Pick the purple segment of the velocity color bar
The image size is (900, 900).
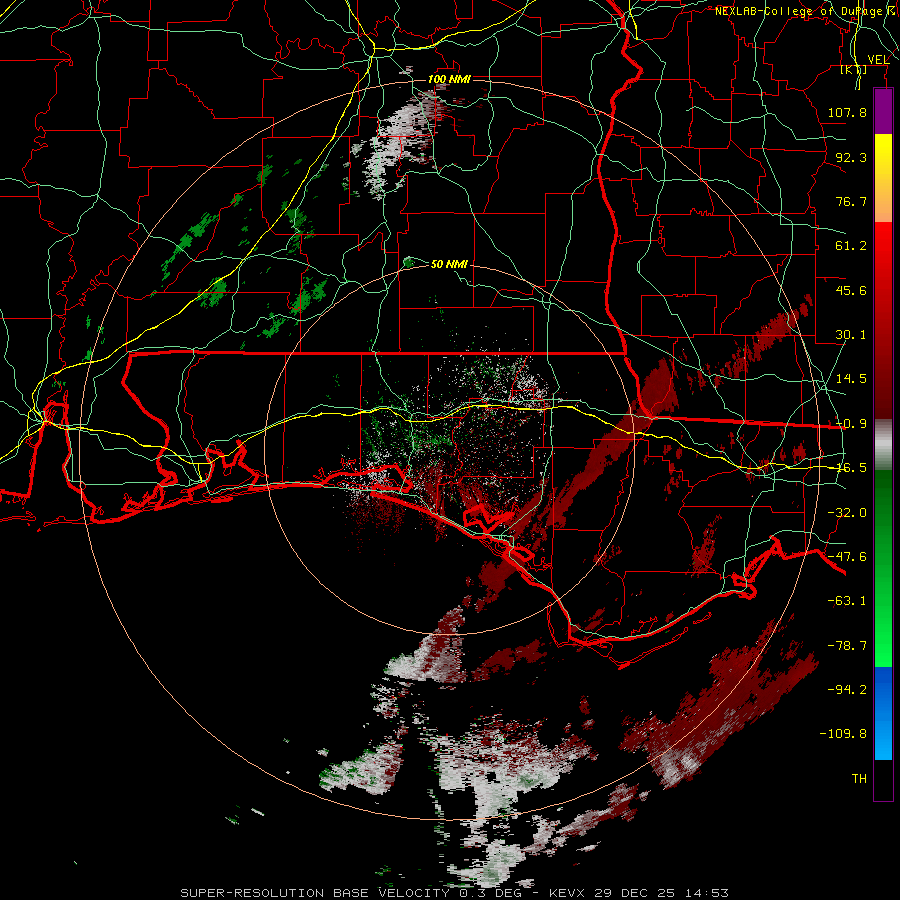[x=883, y=112]
